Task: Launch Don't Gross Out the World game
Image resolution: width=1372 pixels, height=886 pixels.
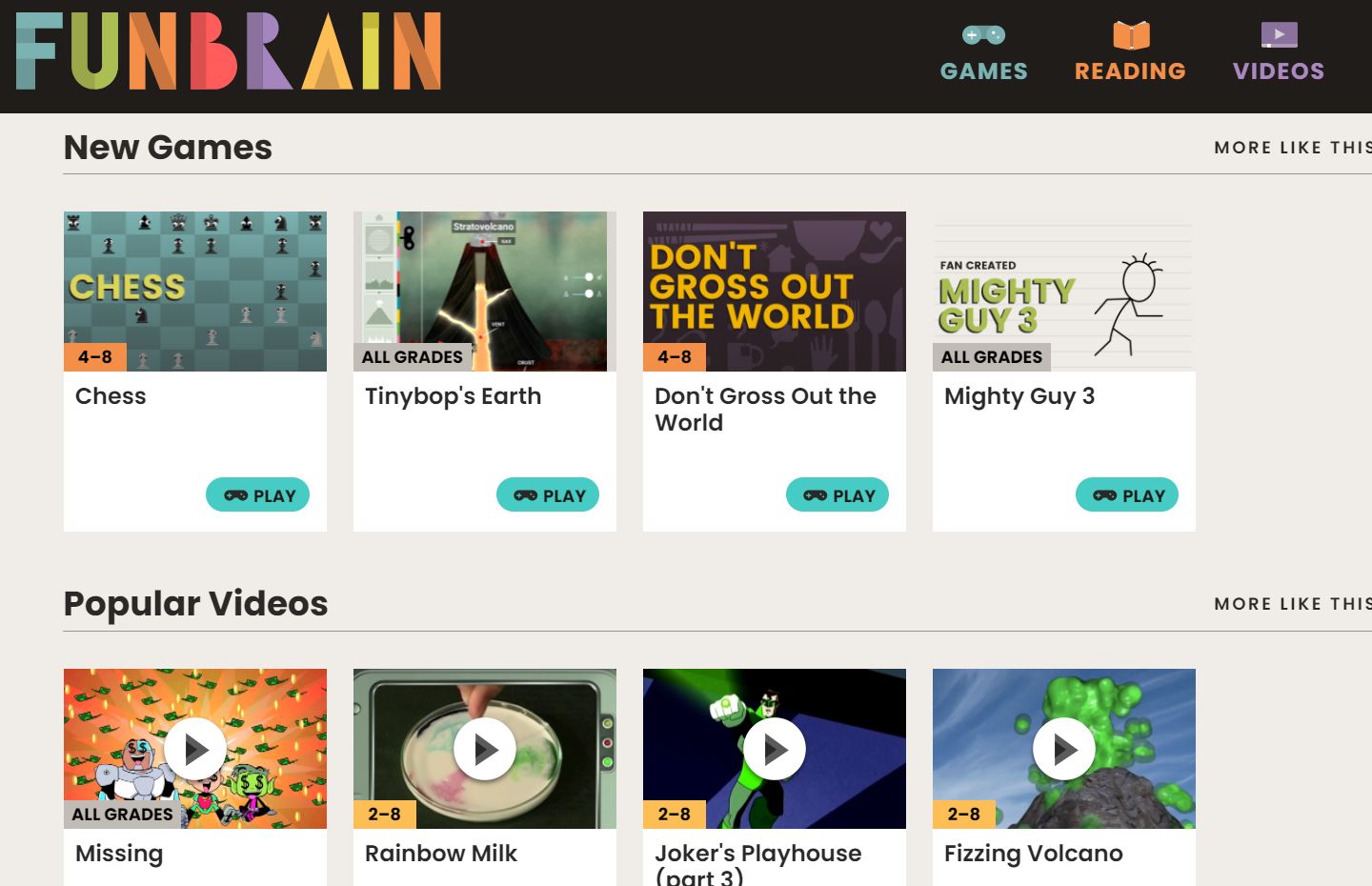Action: coord(837,494)
